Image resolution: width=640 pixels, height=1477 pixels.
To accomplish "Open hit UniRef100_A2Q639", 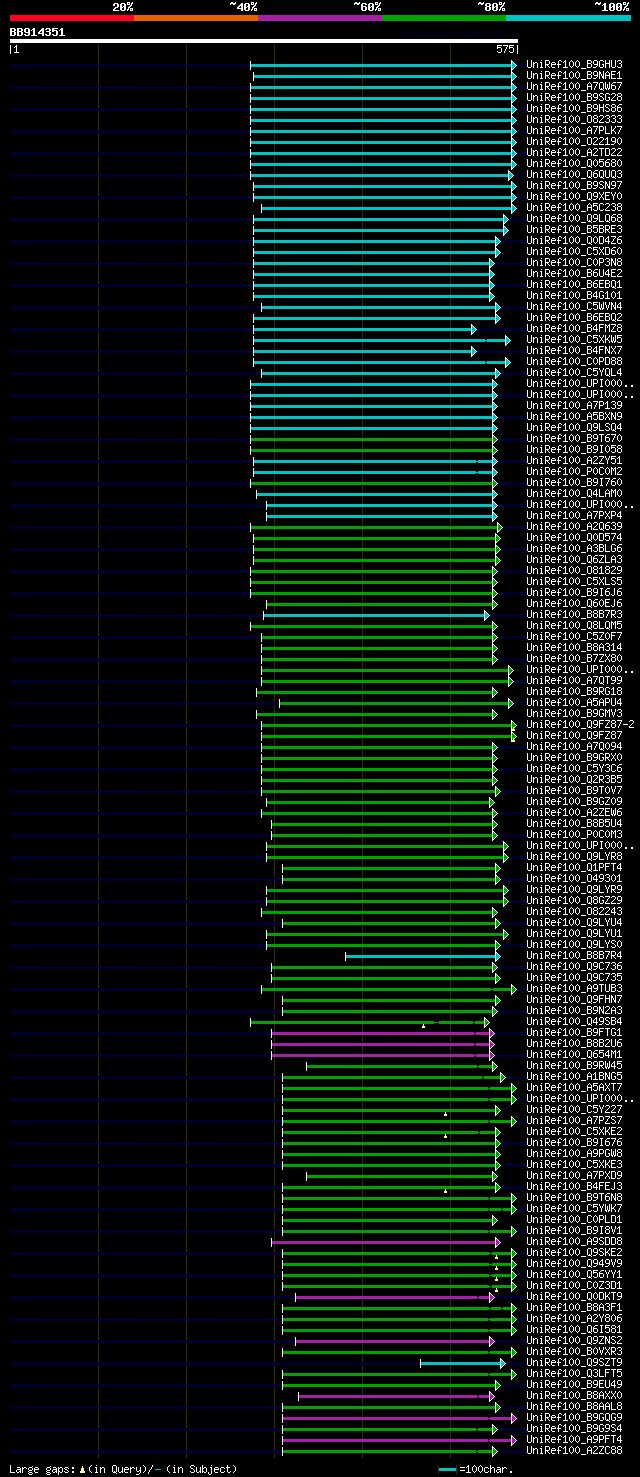I will pos(574,526).
